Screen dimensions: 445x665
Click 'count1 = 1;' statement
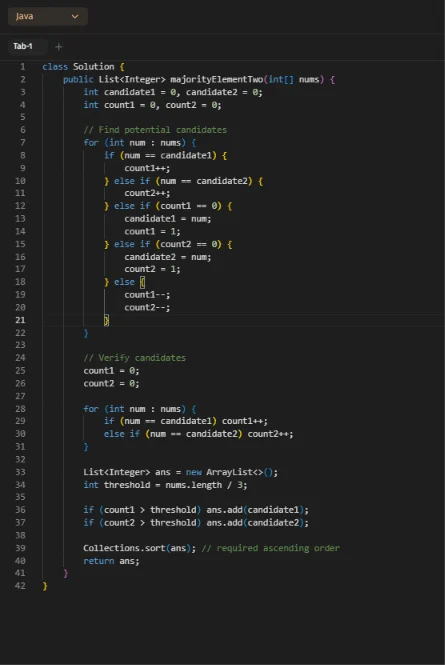coord(152,231)
